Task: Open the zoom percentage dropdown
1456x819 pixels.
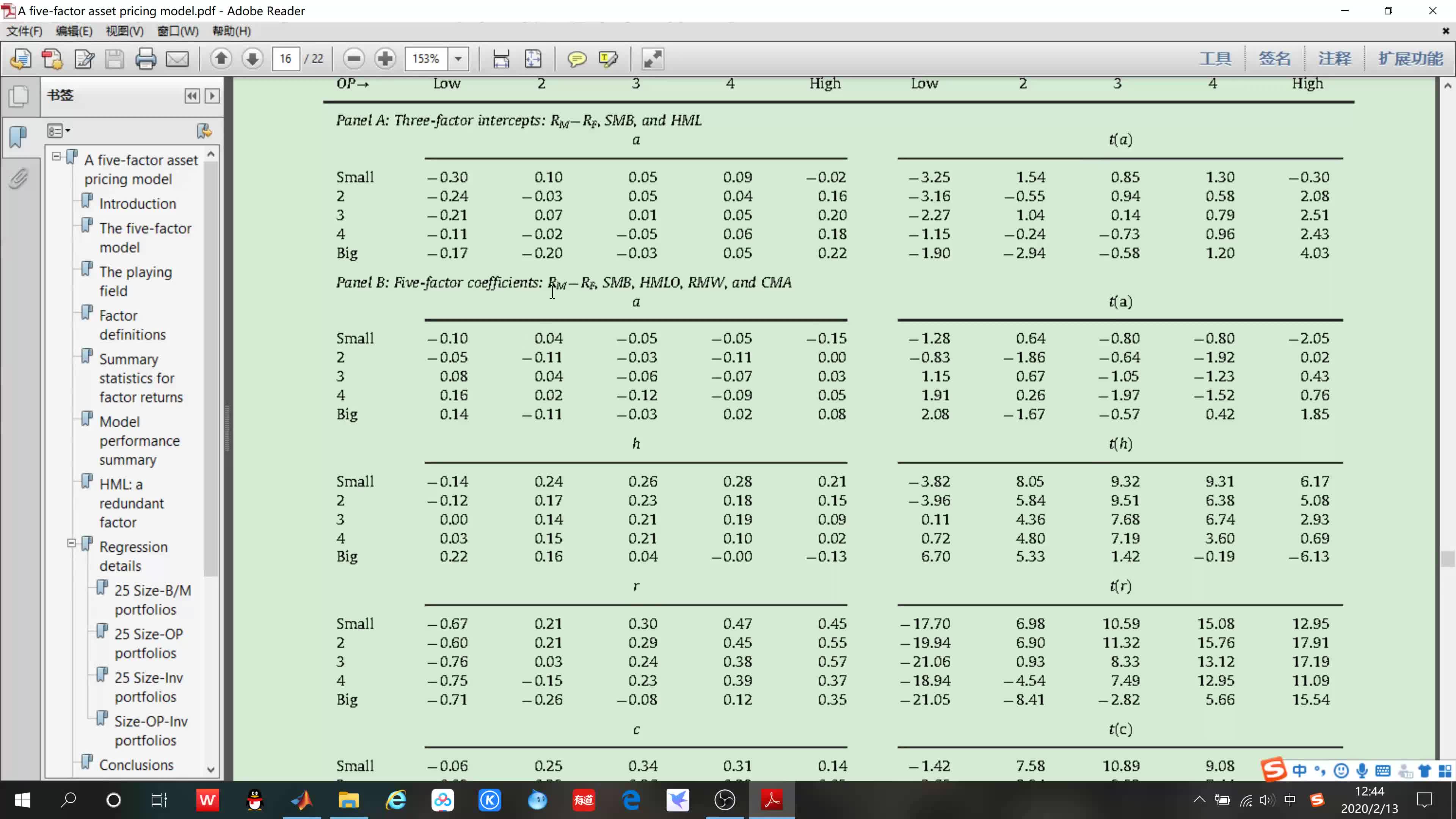Action: pyautogui.click(x=458, y=59)
